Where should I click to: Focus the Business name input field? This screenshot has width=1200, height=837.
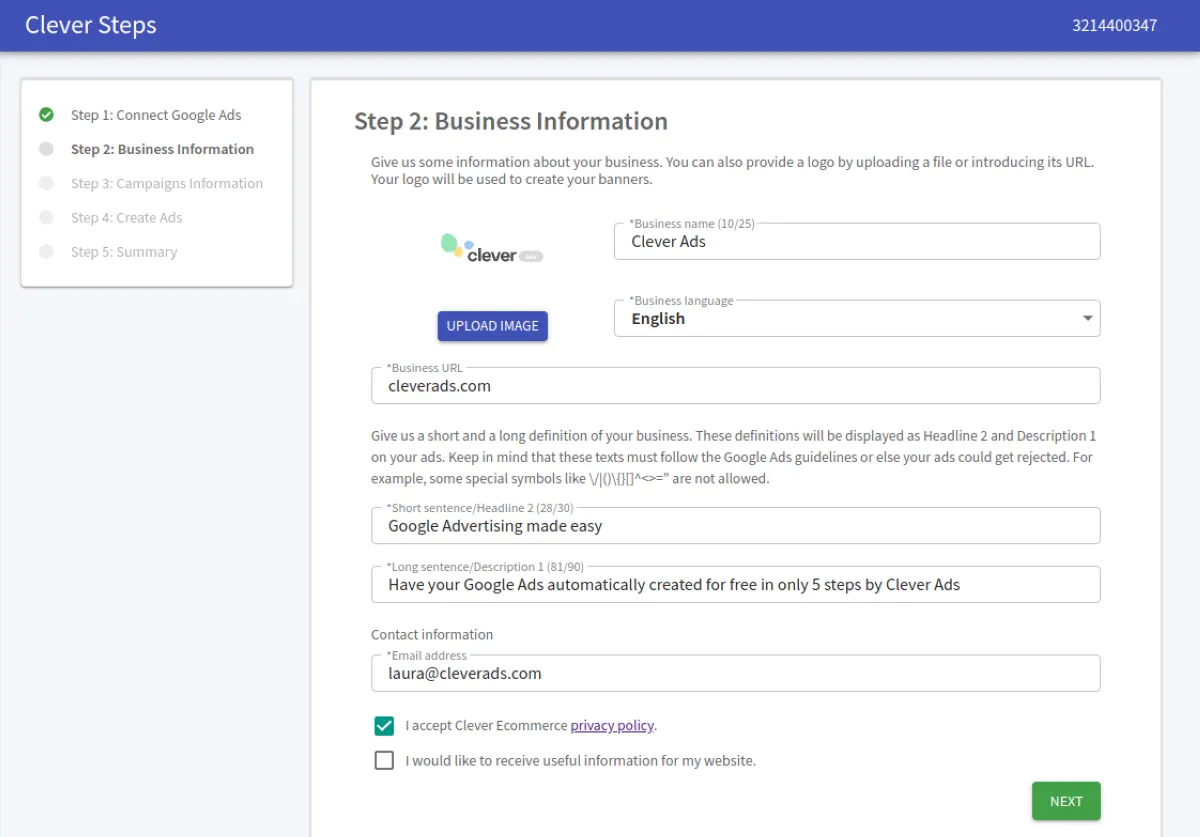point(857,241)
